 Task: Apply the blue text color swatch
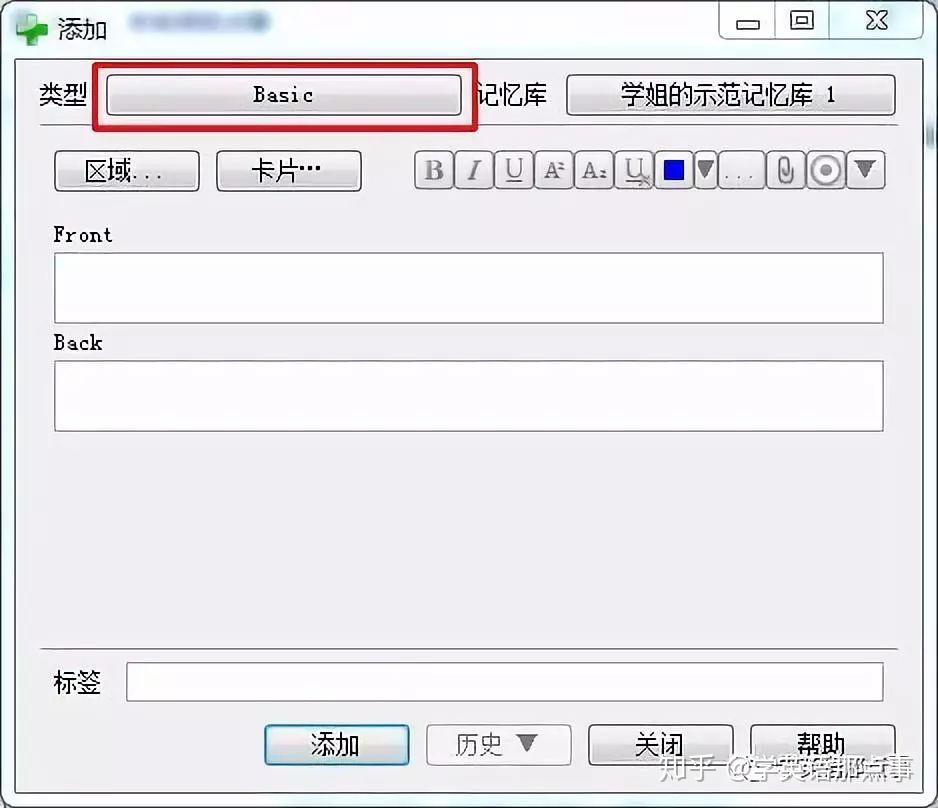(x=674, y=170)
